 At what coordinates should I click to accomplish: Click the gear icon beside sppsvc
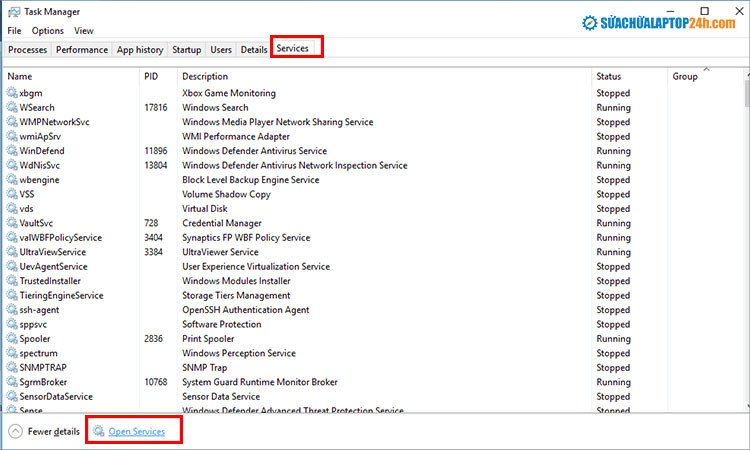click(x=12, y=324)
